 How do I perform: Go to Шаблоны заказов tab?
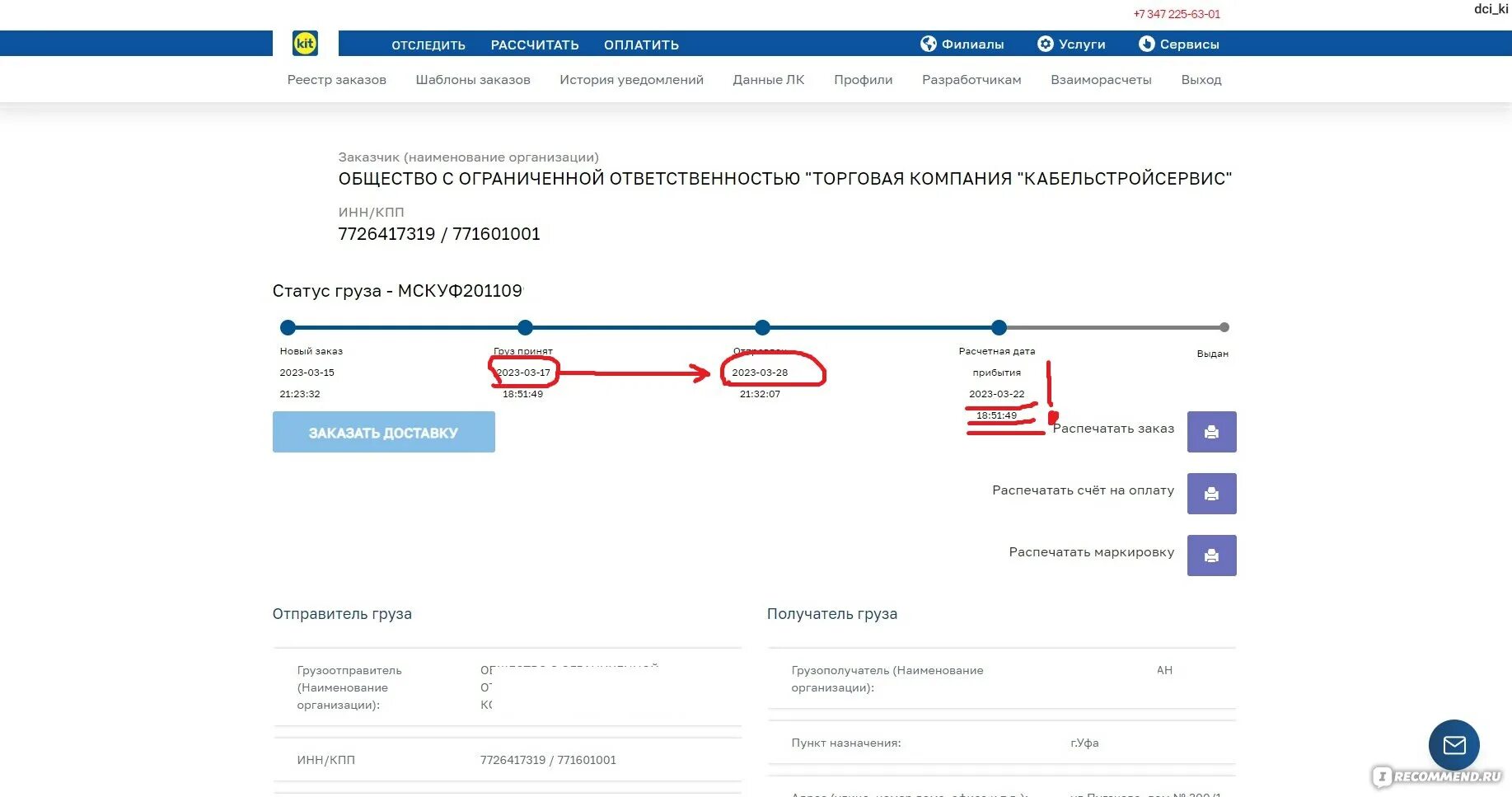pos(473,80)
